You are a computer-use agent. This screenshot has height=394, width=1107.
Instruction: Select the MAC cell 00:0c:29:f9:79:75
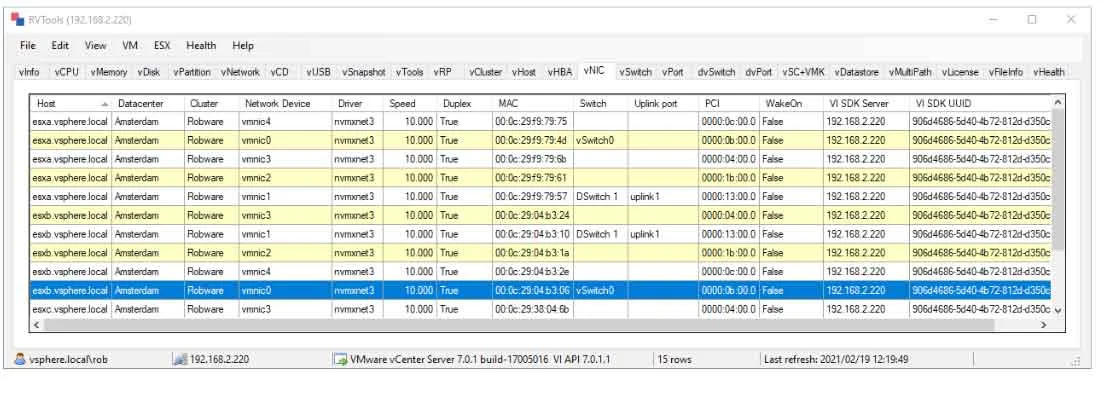coord(533,121)
